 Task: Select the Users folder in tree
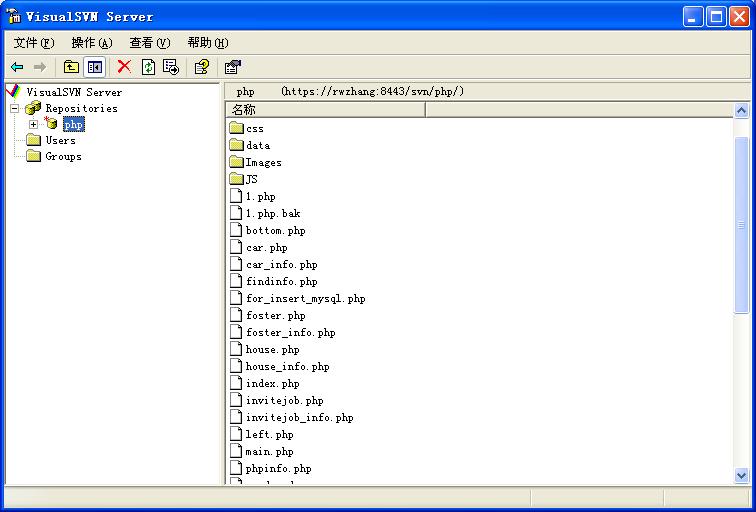coord(60,141)
